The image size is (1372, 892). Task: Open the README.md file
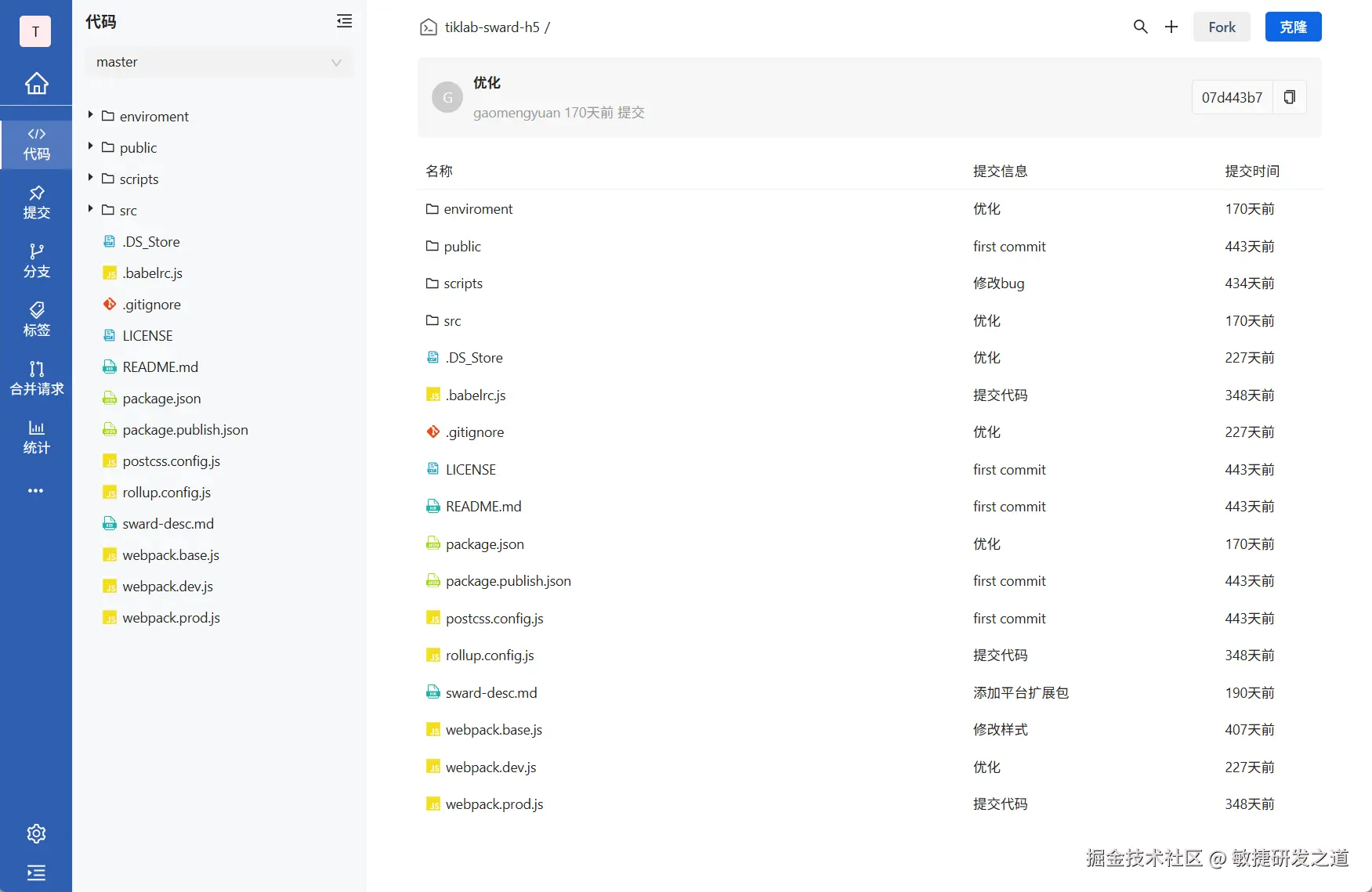click(x=483, y=506)
